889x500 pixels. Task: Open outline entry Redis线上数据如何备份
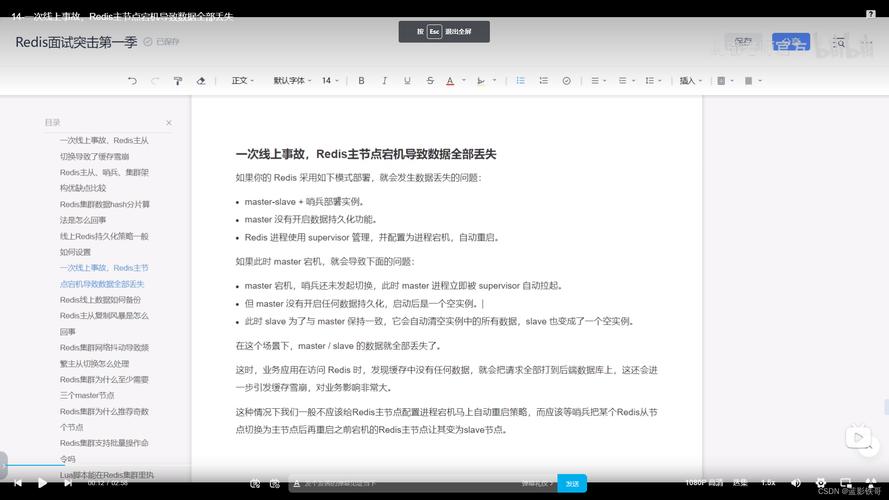tap(100, 299)
